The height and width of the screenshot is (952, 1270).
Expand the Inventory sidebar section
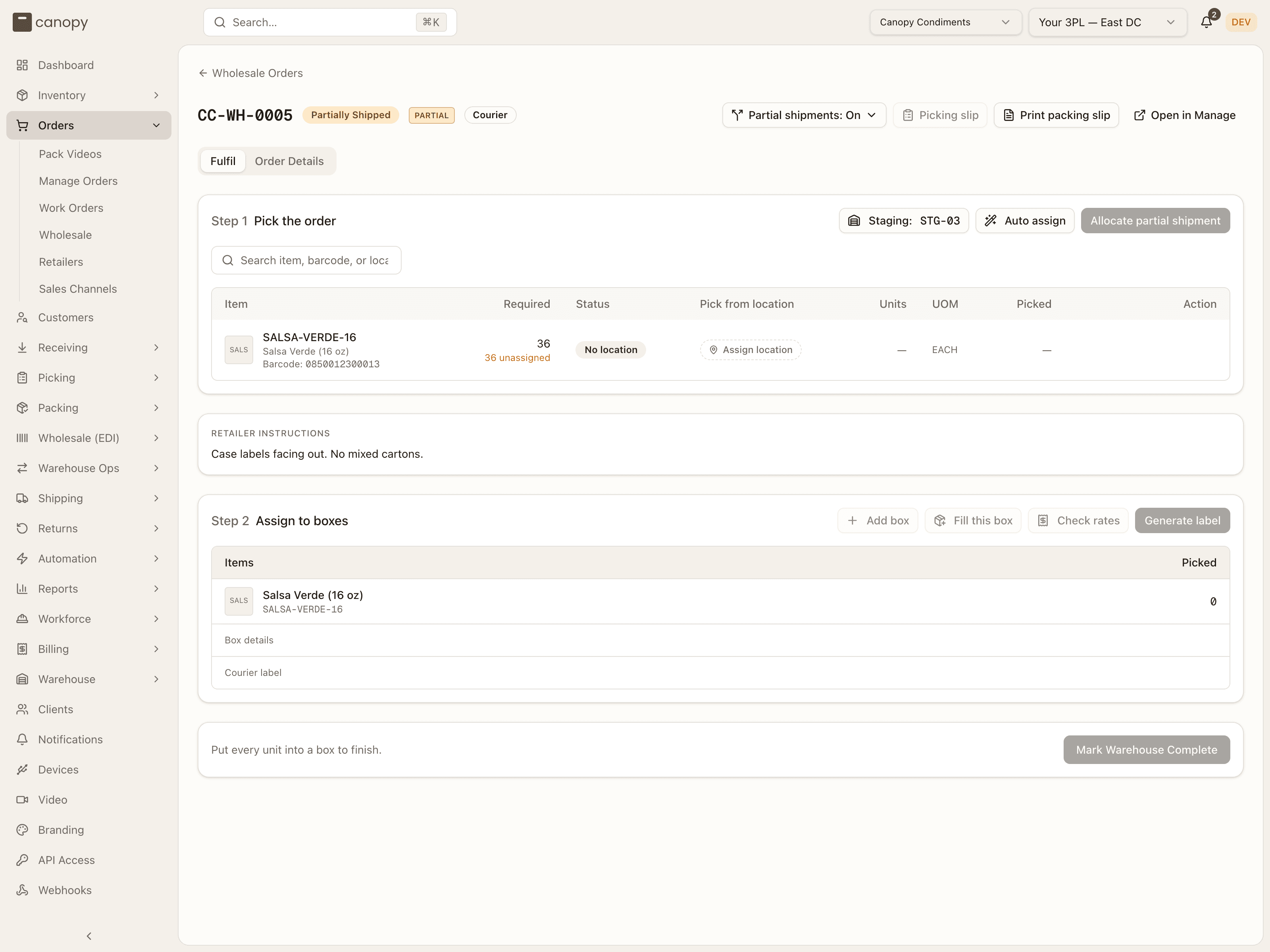click(x=89, y=95)
